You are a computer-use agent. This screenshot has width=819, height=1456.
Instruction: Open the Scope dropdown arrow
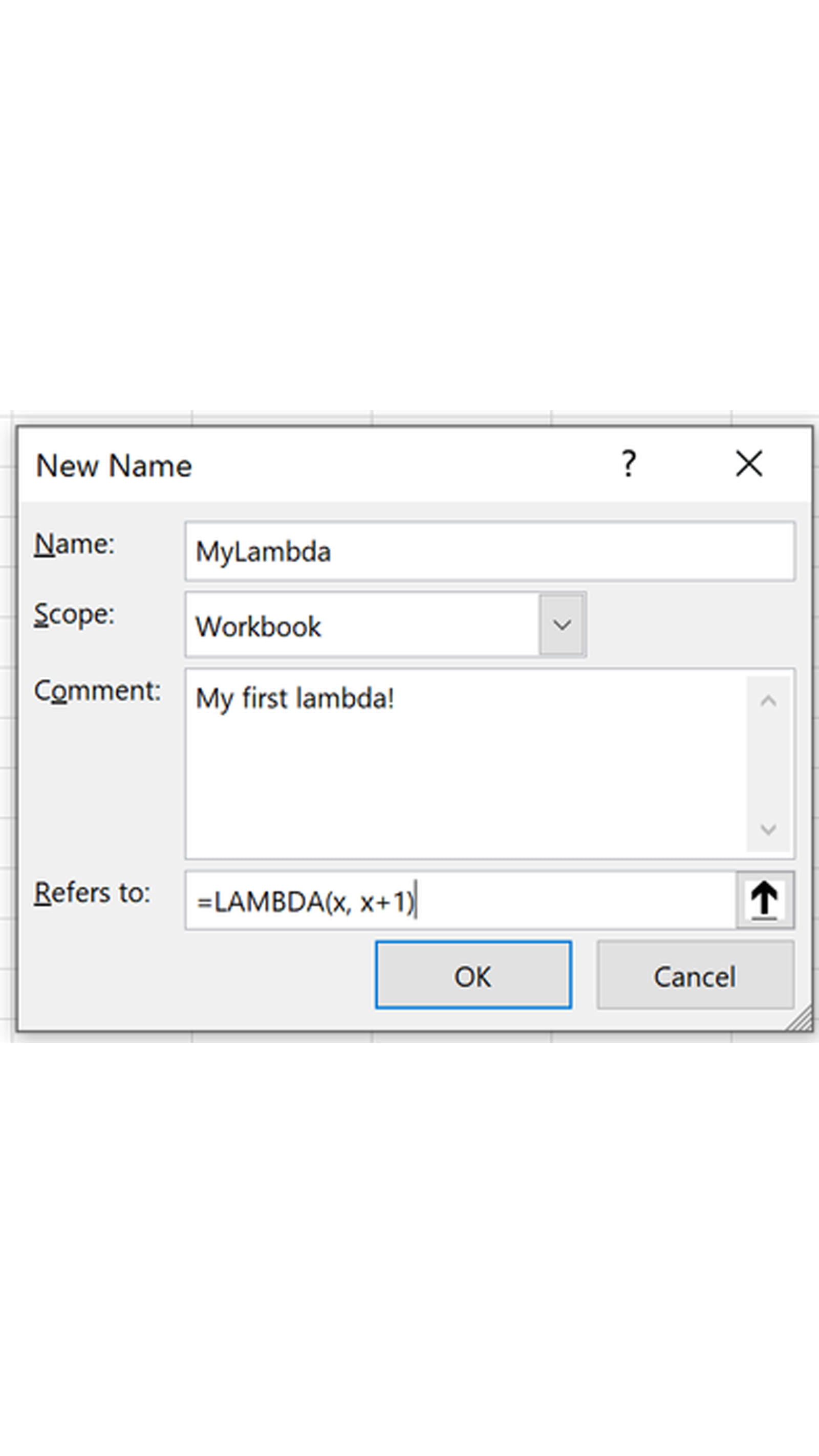(562, 625)
